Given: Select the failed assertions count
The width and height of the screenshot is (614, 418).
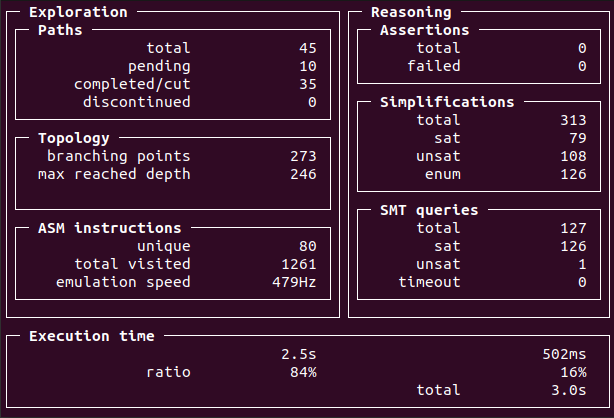Looking at the screenshot, I should pyautogui.click(x=582, y=66).
